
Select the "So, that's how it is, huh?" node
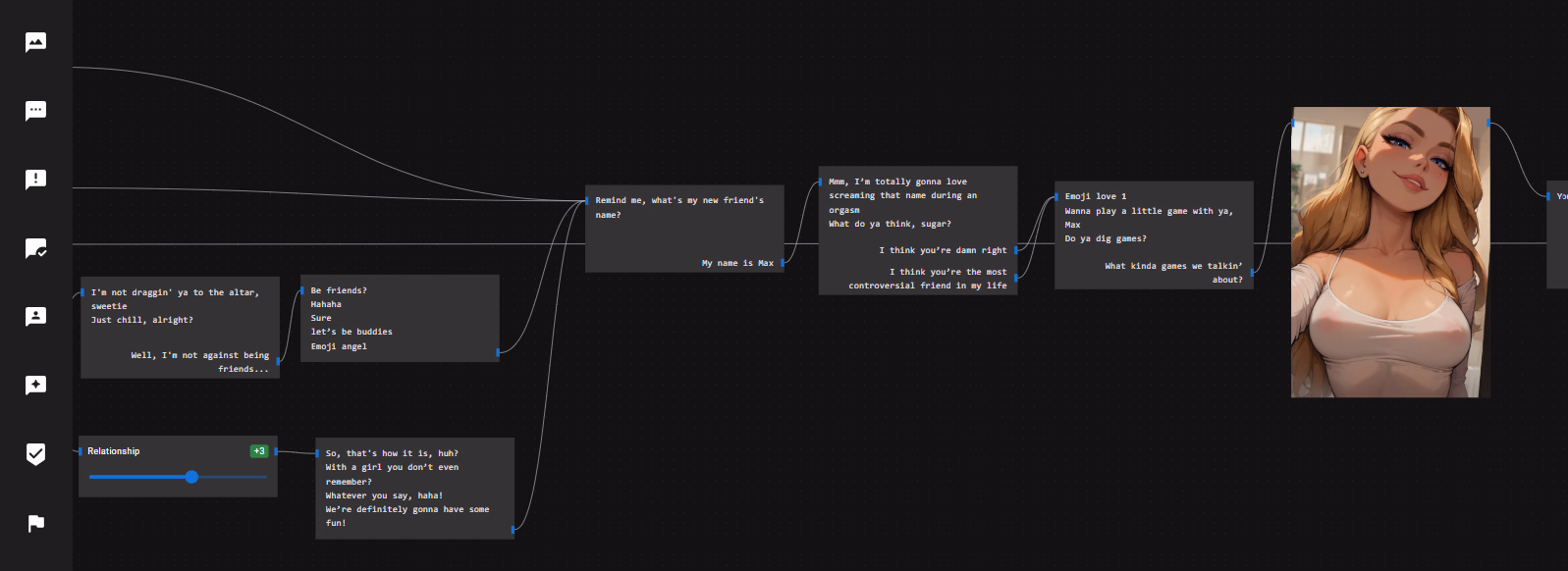click(x=414, y=488)
